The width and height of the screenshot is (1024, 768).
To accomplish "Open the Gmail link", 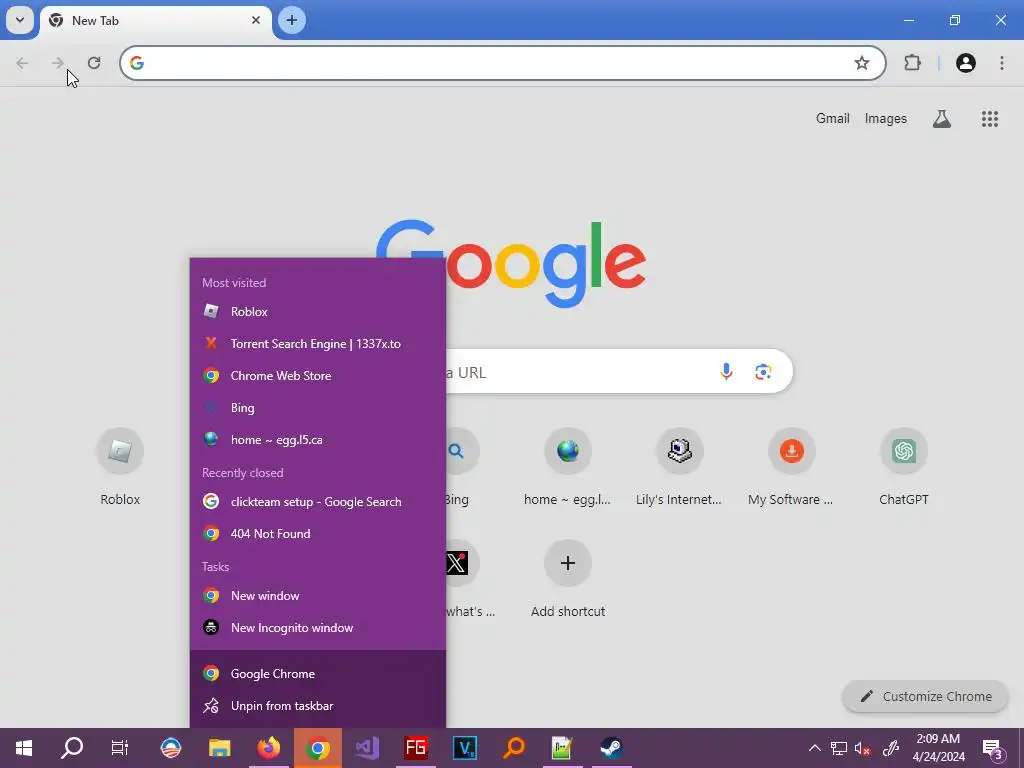I will (x=833, y=118).
